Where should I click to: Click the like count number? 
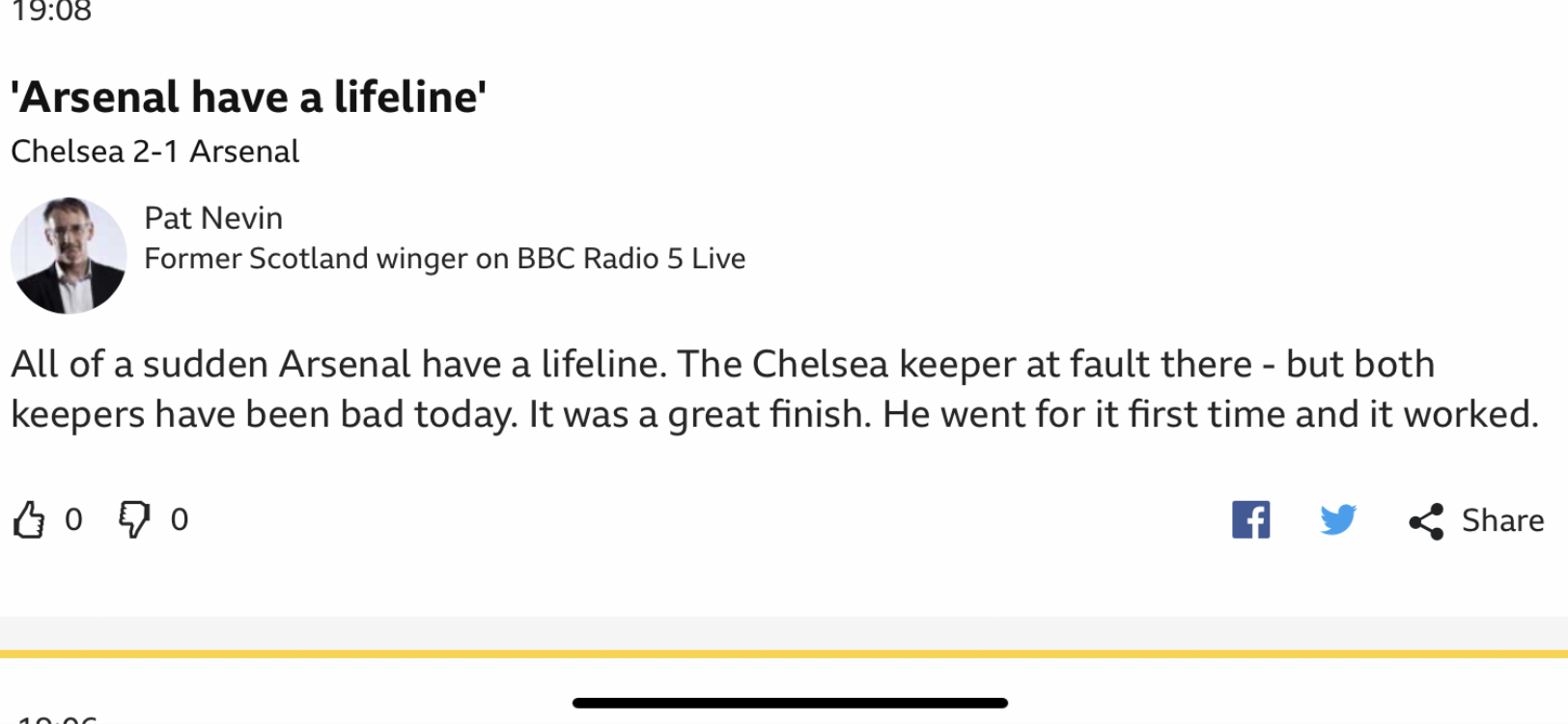click(73, 519)
